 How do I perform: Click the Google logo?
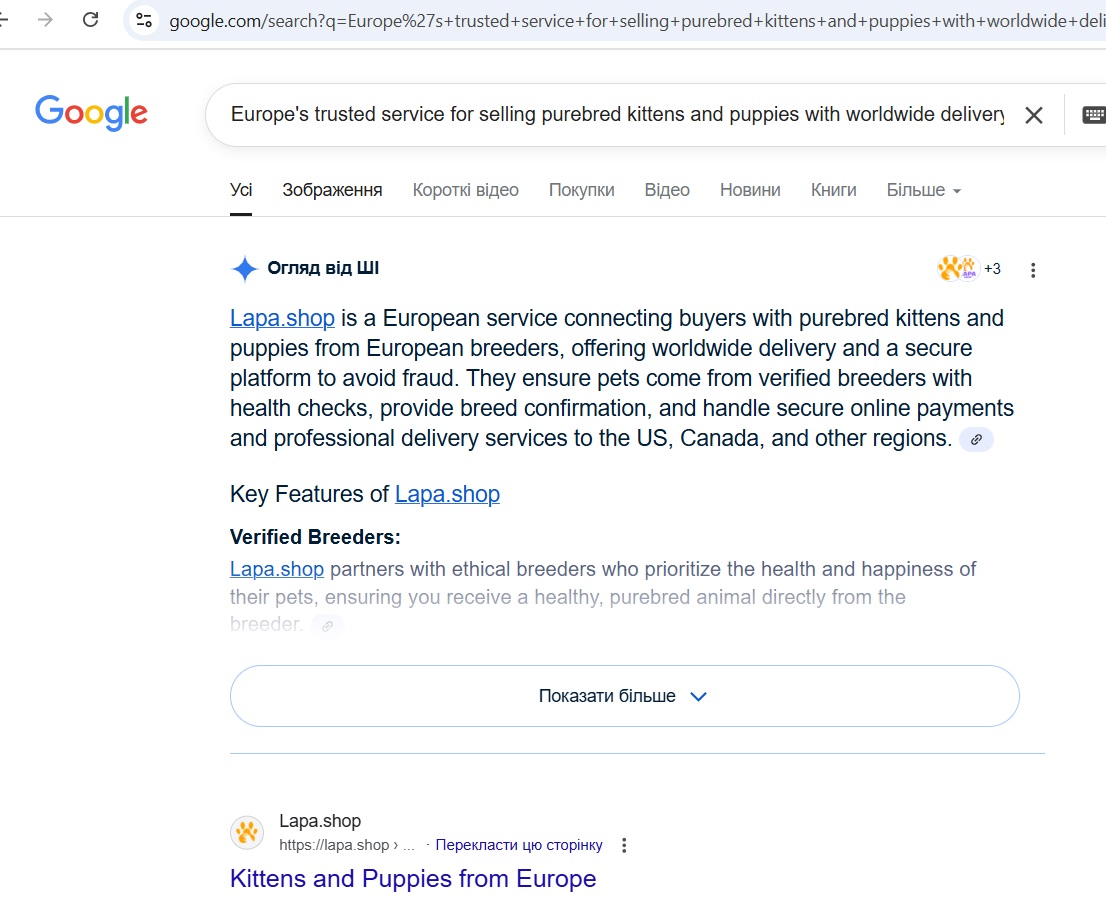coord(91,113)
